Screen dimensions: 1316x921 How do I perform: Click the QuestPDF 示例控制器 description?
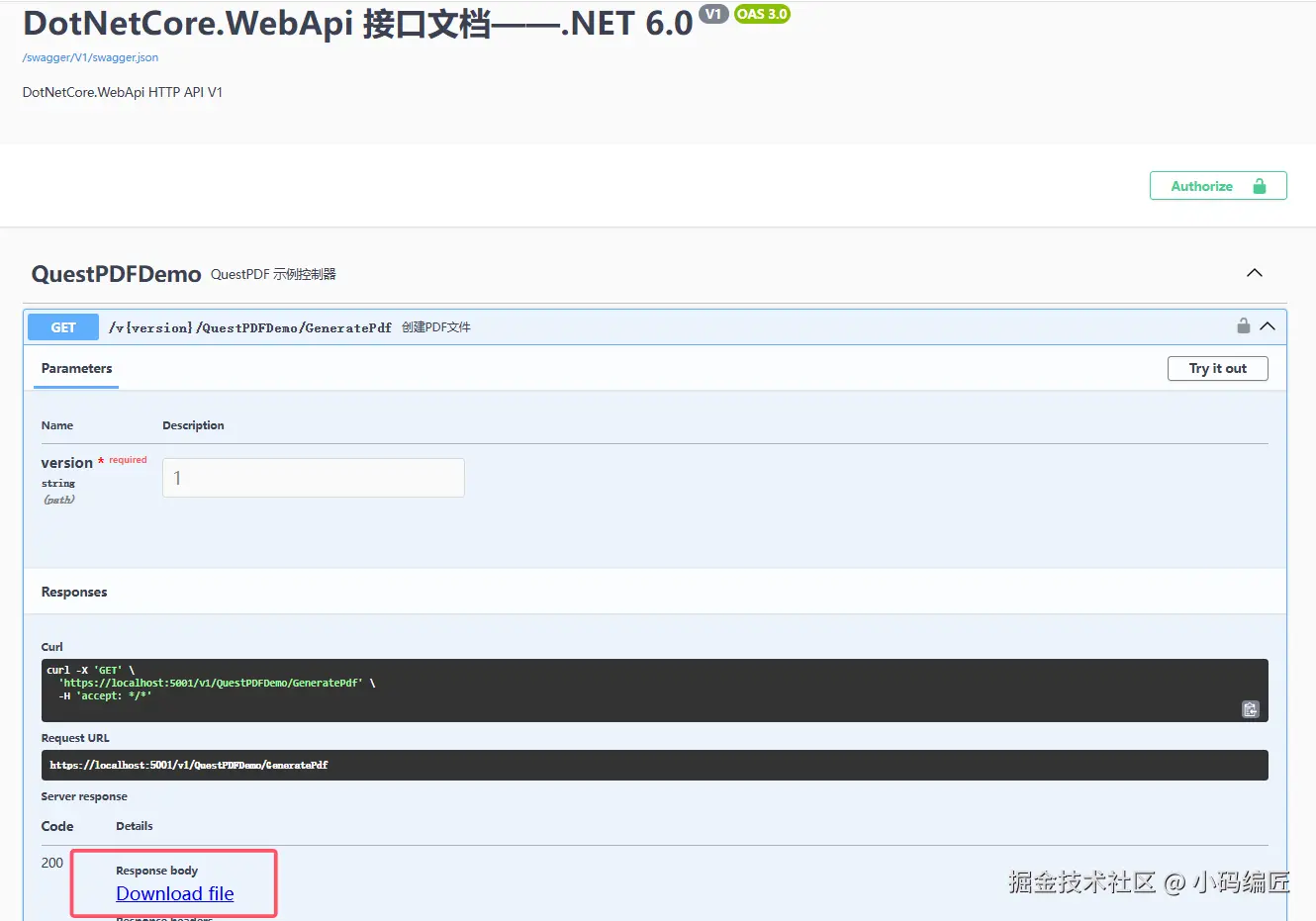273,274
